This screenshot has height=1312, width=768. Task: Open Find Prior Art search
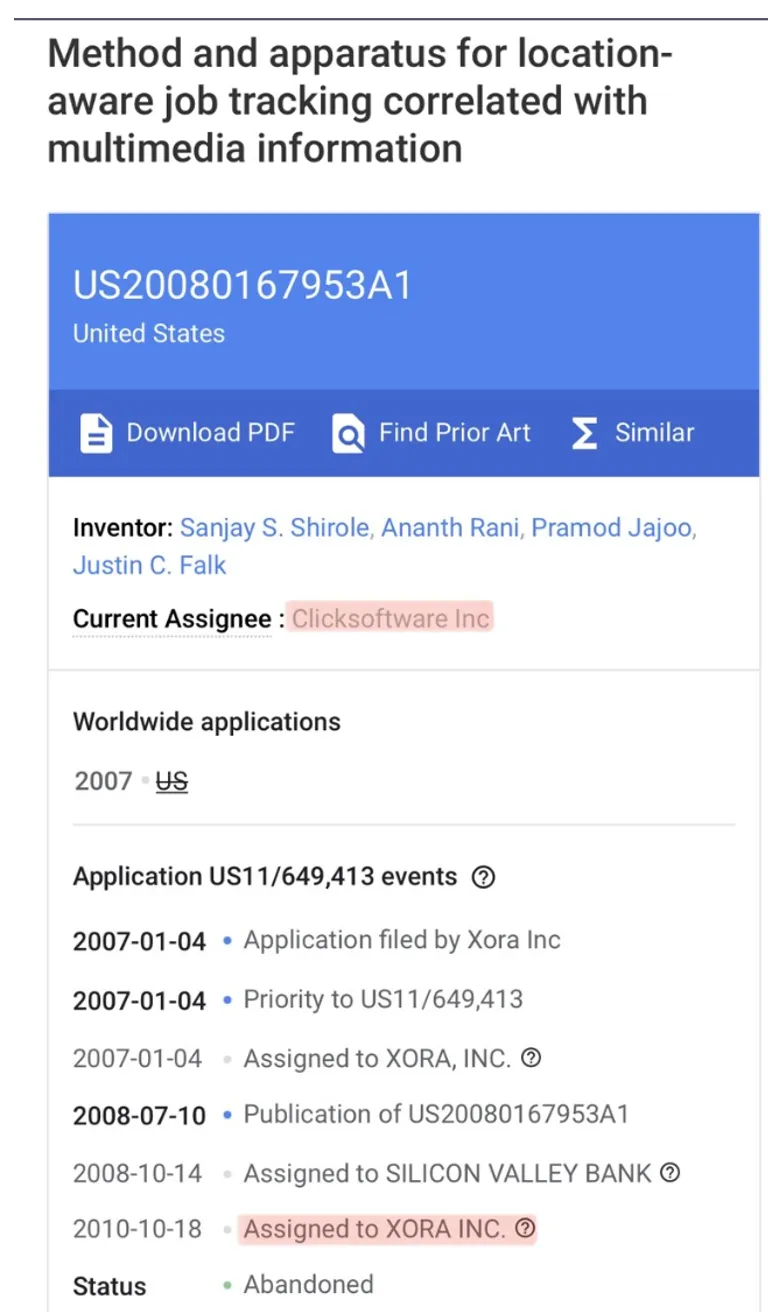coord(431,433)
